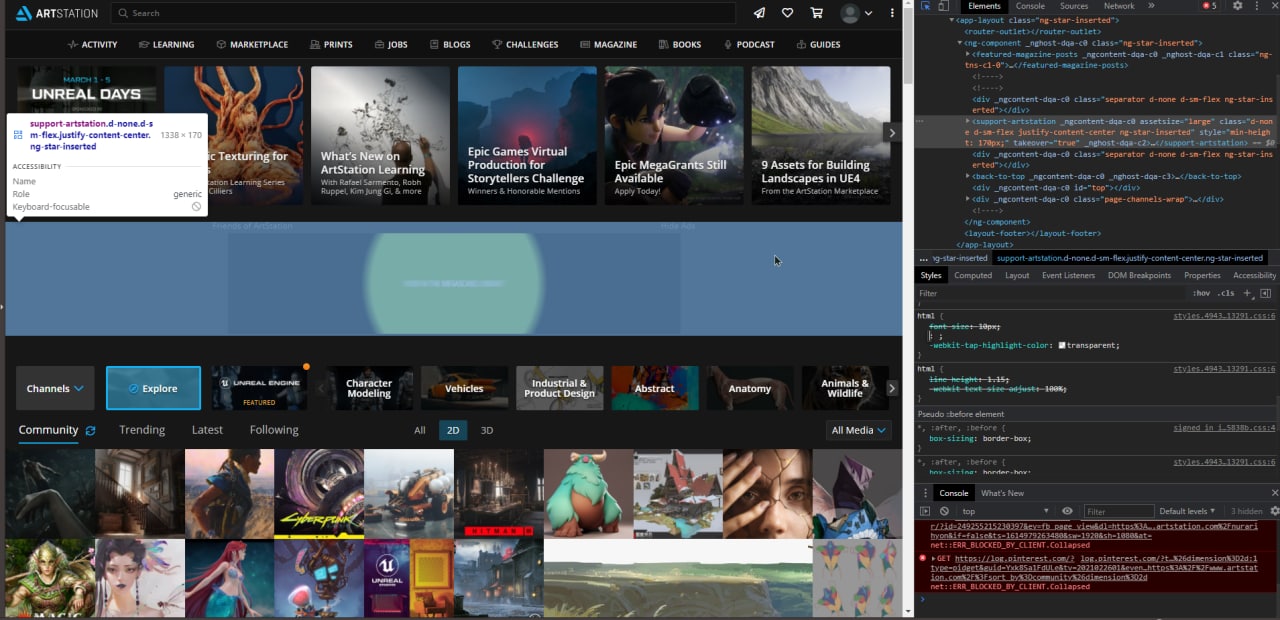The image size is (1280, 620).
Task: Open the Unreal Days featured card
Action: (x=86, y=88)
